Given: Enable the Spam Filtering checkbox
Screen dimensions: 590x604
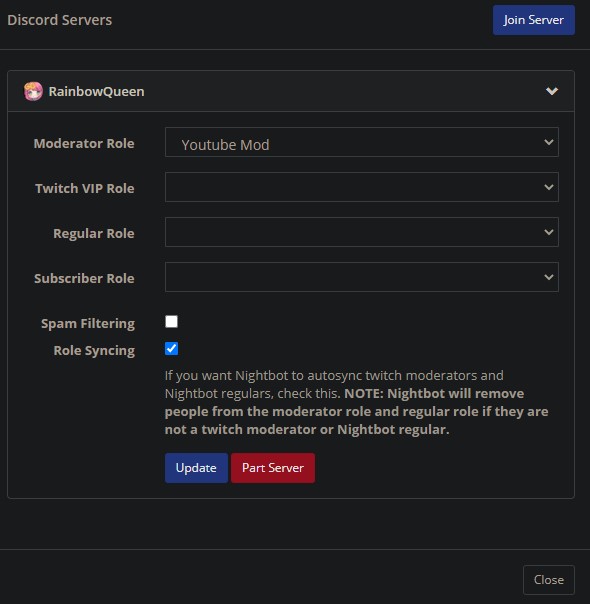Looking at the screenshot, I should click(171, 322).
